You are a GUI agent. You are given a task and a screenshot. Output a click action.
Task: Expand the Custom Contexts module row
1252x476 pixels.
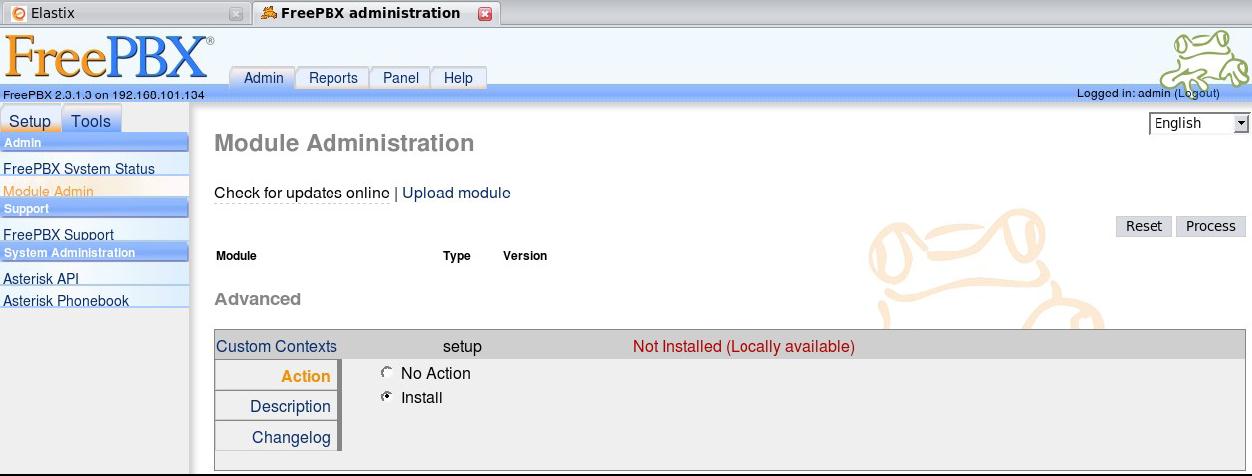click(x=276, y=347)
